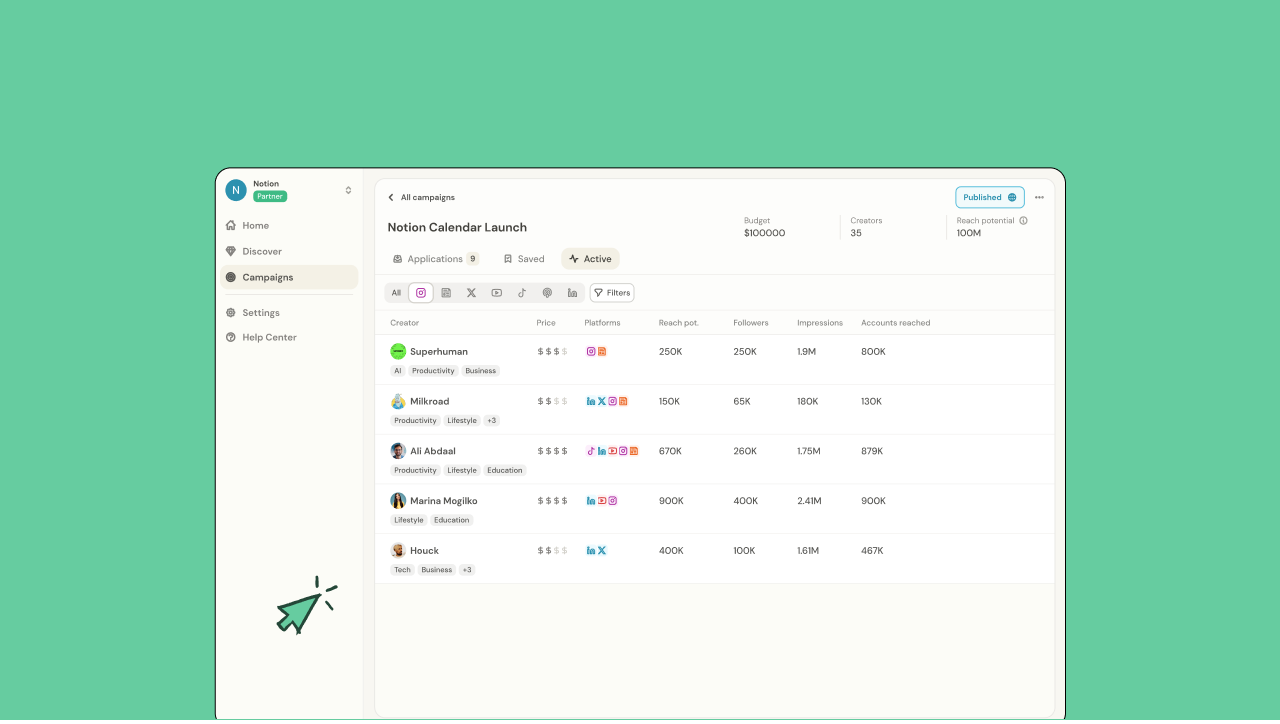Click Marina Mogilko's LinkedIn platform icon
Viewport: 1280px width, 724px height.
click(591, 501)
